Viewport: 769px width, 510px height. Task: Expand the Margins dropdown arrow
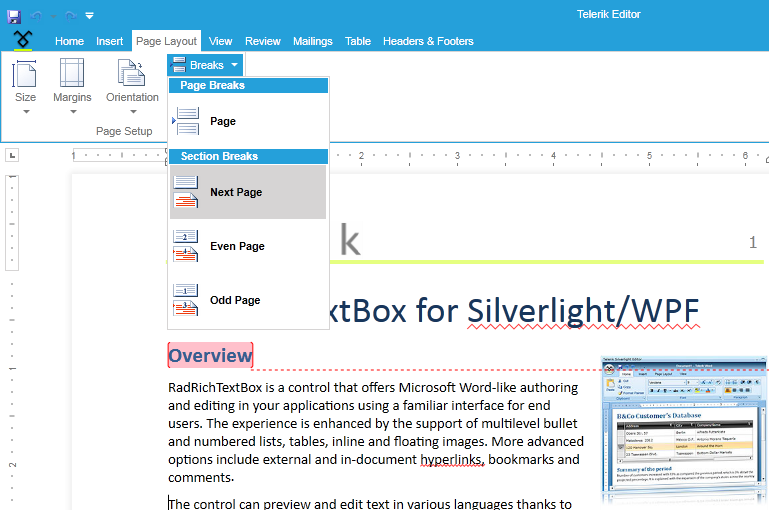tap(73, 112)
